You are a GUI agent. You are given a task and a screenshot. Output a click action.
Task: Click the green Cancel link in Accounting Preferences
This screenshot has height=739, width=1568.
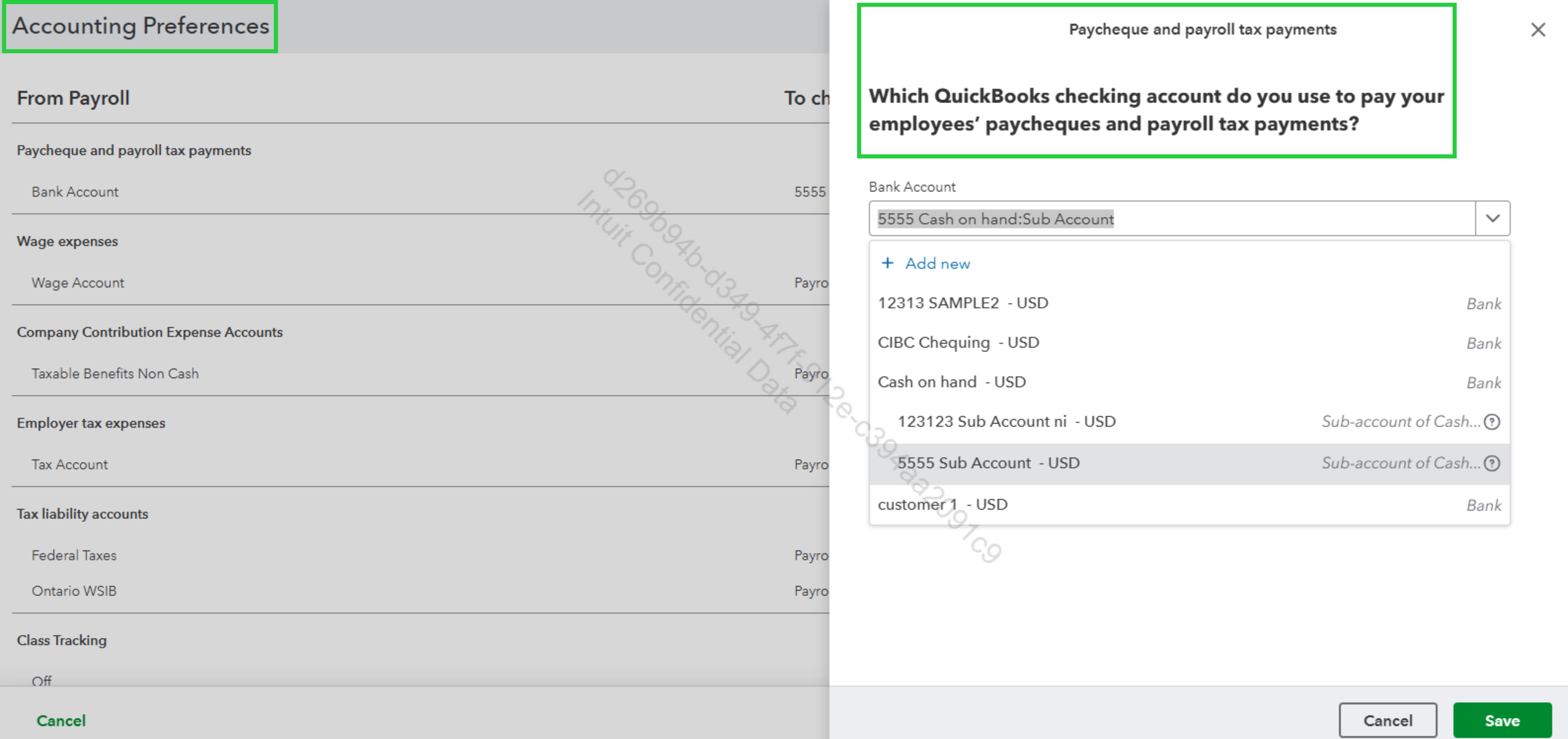point(61,720)
